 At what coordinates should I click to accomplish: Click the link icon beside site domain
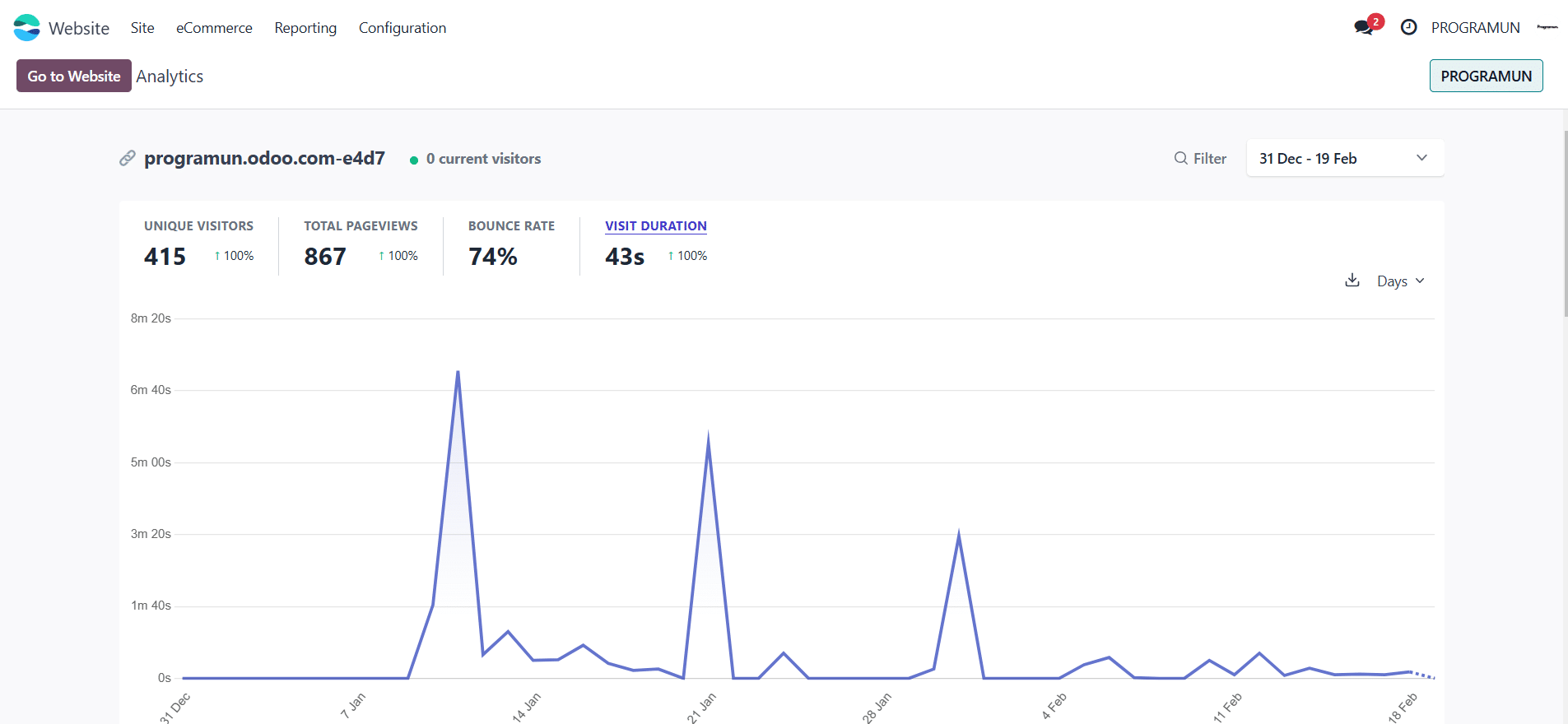127,159
